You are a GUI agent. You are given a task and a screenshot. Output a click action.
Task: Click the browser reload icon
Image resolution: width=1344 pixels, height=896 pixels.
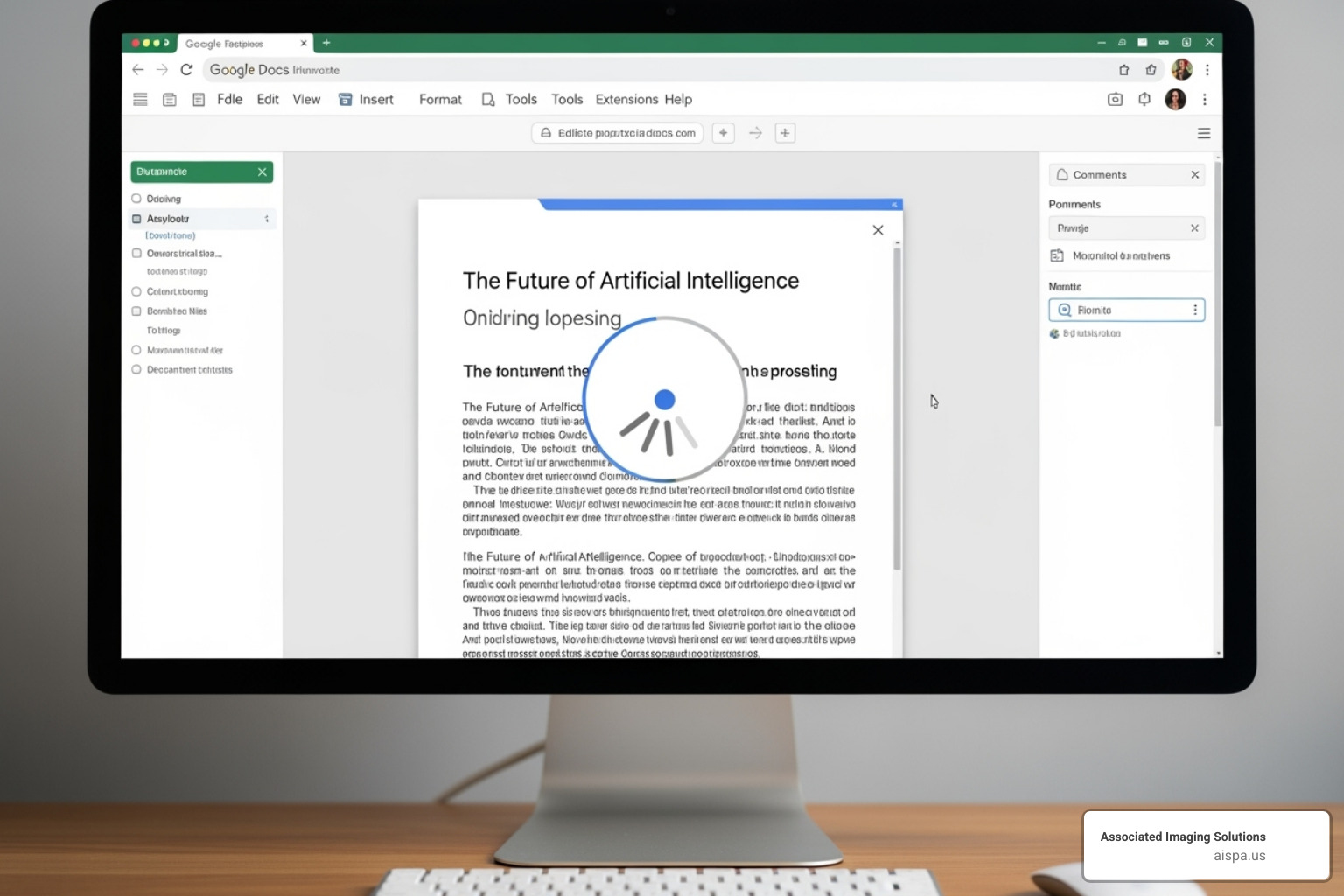[x=186, y=70]
